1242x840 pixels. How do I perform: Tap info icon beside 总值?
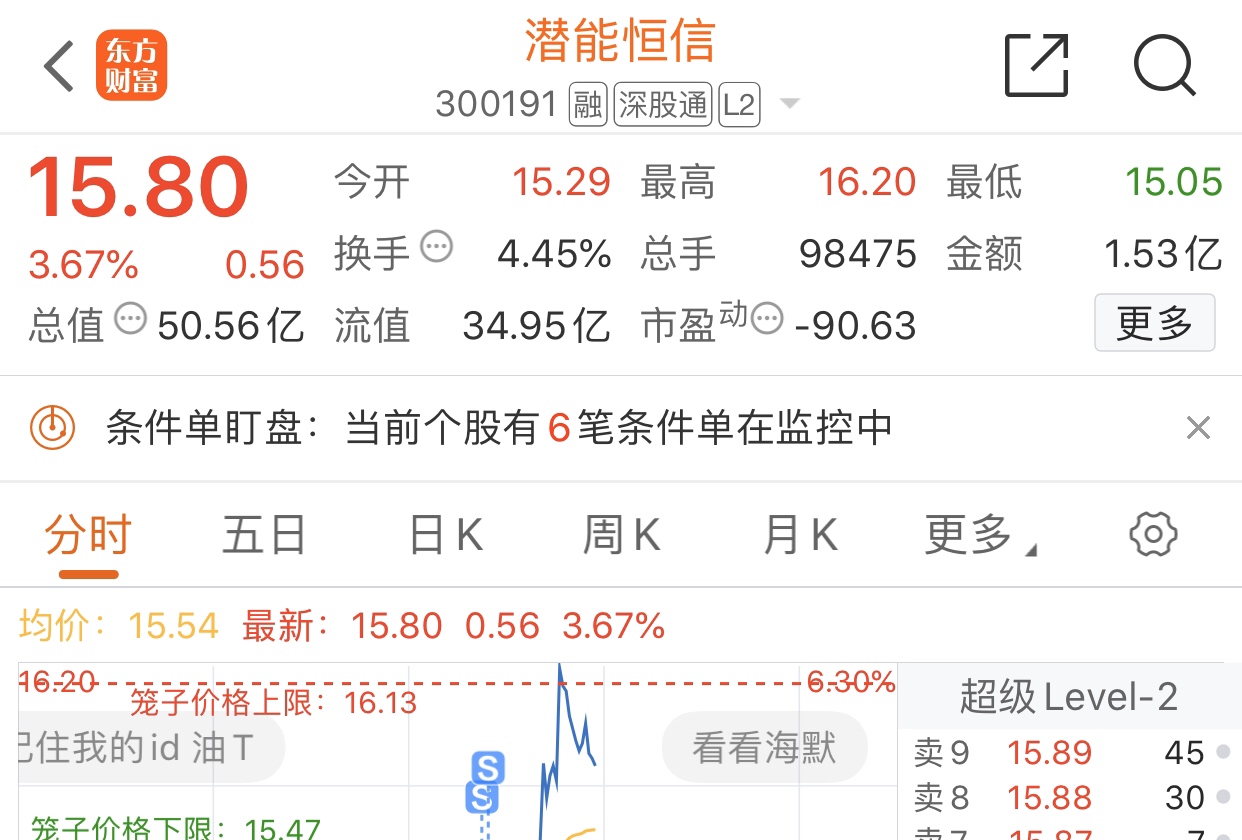(130, 320)
